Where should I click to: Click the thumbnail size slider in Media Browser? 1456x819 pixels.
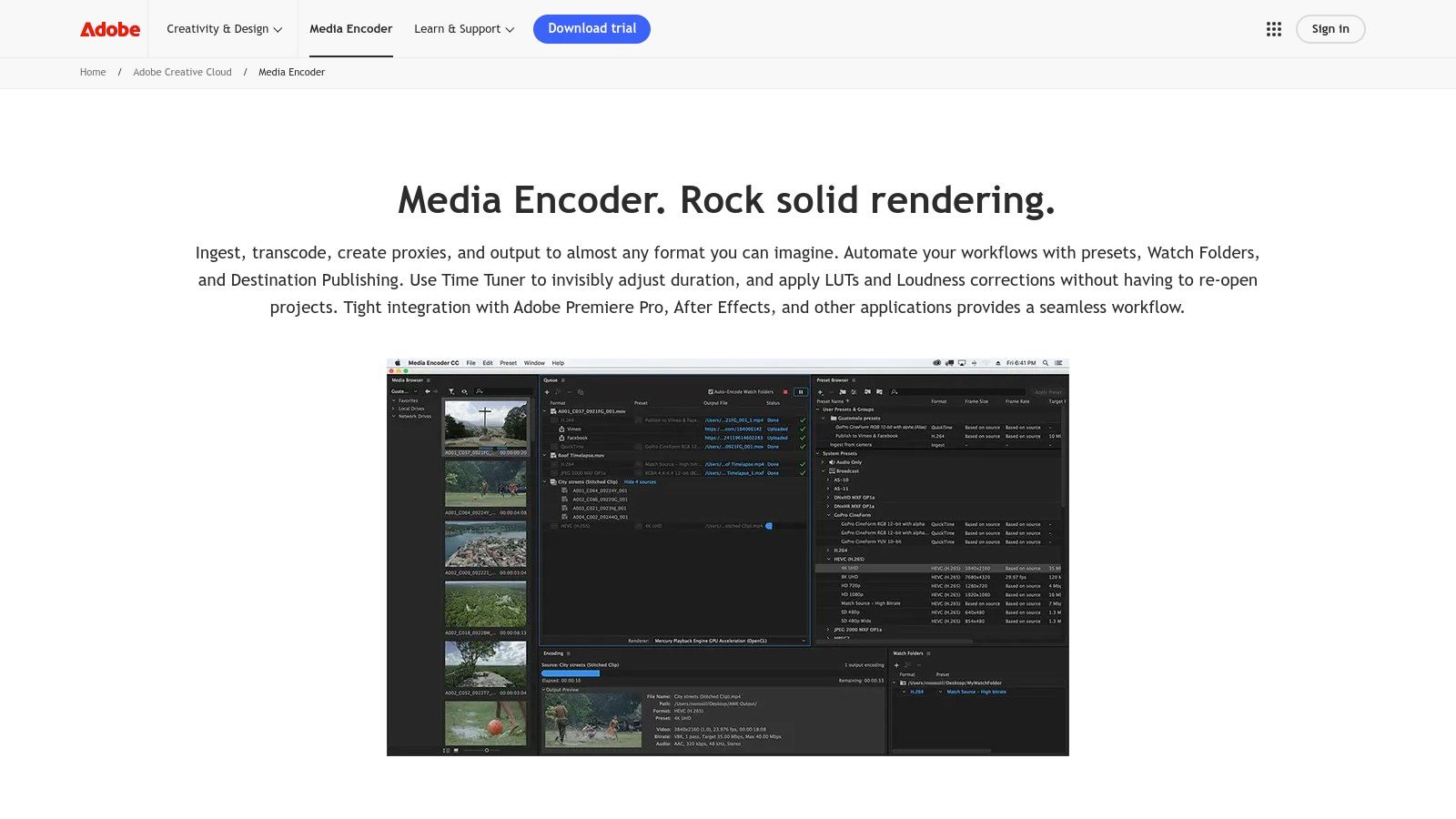coord(486,750)
